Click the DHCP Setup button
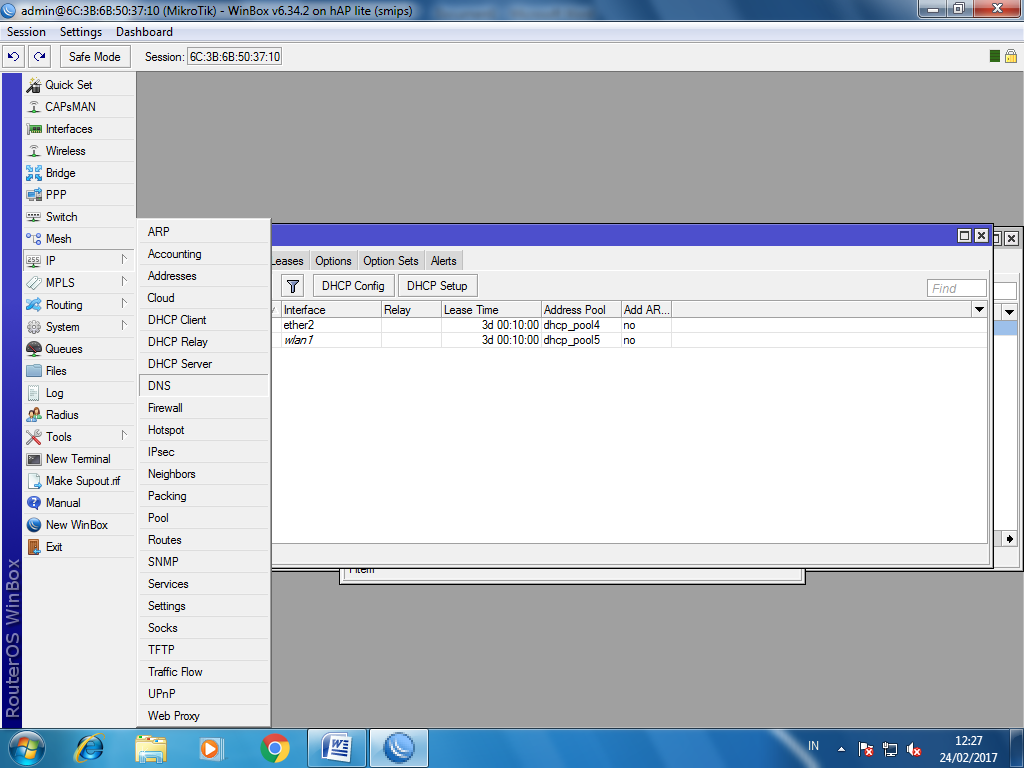This screenshot has height=768, width=1024. (x=437, y=286)
